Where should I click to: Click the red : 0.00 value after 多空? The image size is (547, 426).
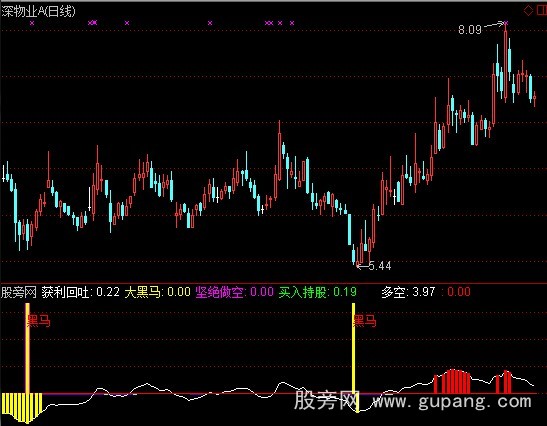pos(456,292)
